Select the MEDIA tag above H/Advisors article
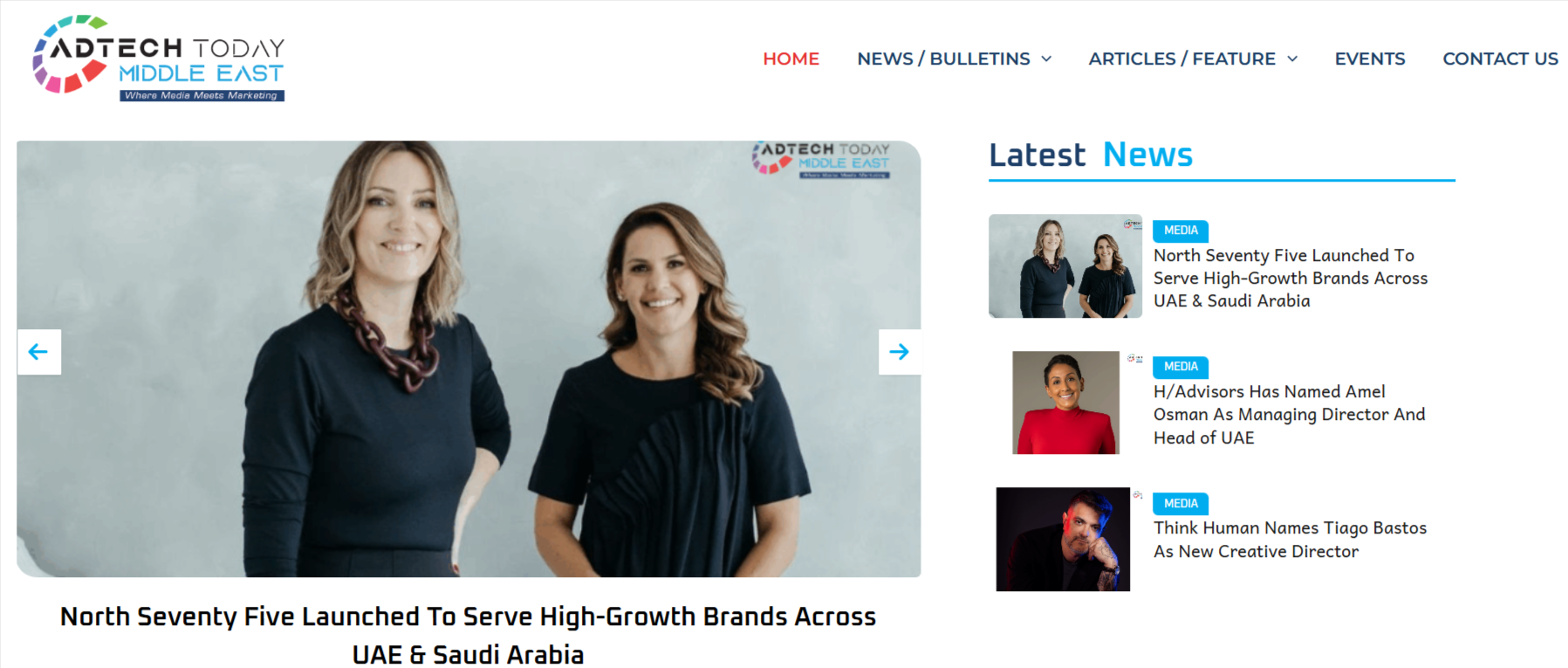This screenshot has width=1568, height=668. pos(1181,367)
